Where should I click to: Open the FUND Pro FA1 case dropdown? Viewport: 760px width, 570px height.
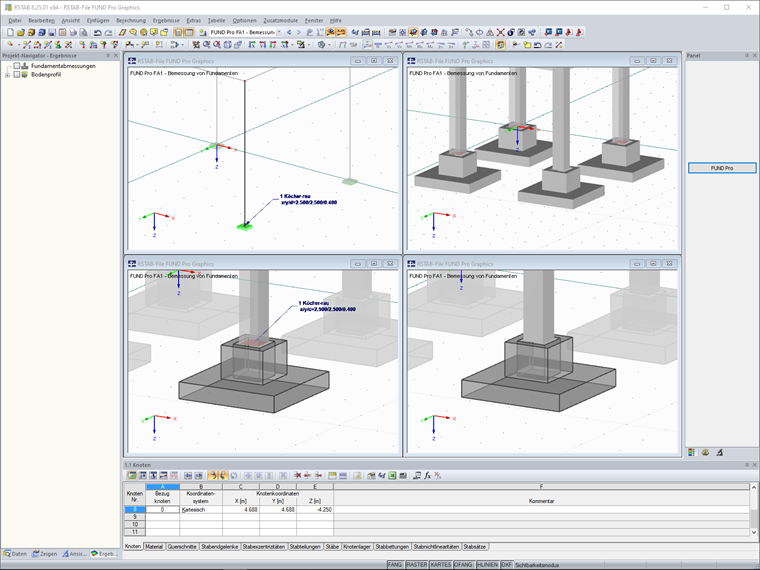(278, 32)
